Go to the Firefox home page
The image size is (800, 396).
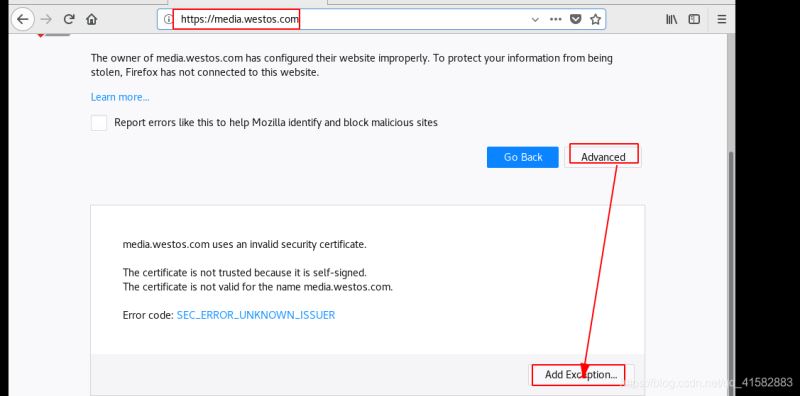91,19
